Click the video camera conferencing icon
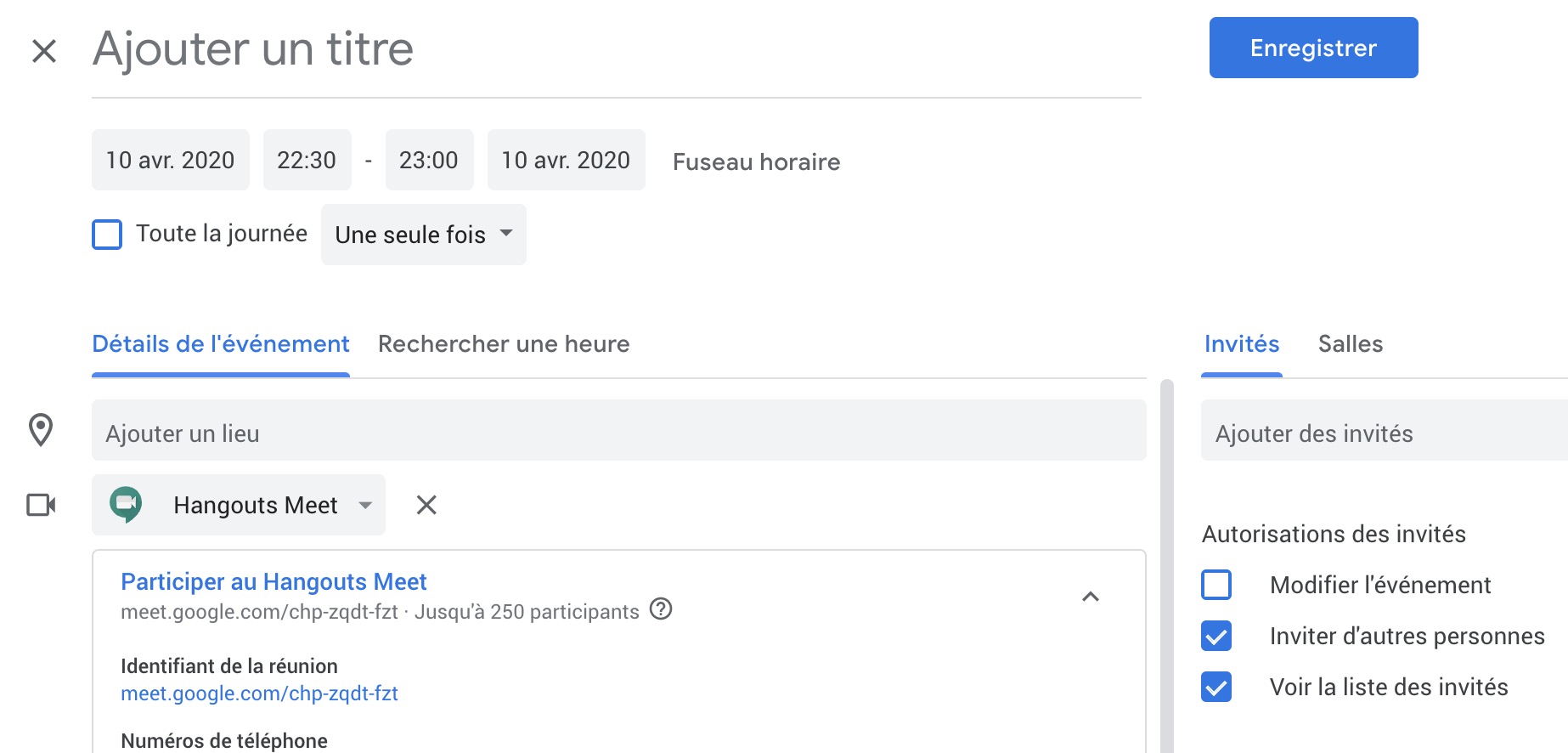1568x753 pixels. (41, 505)
